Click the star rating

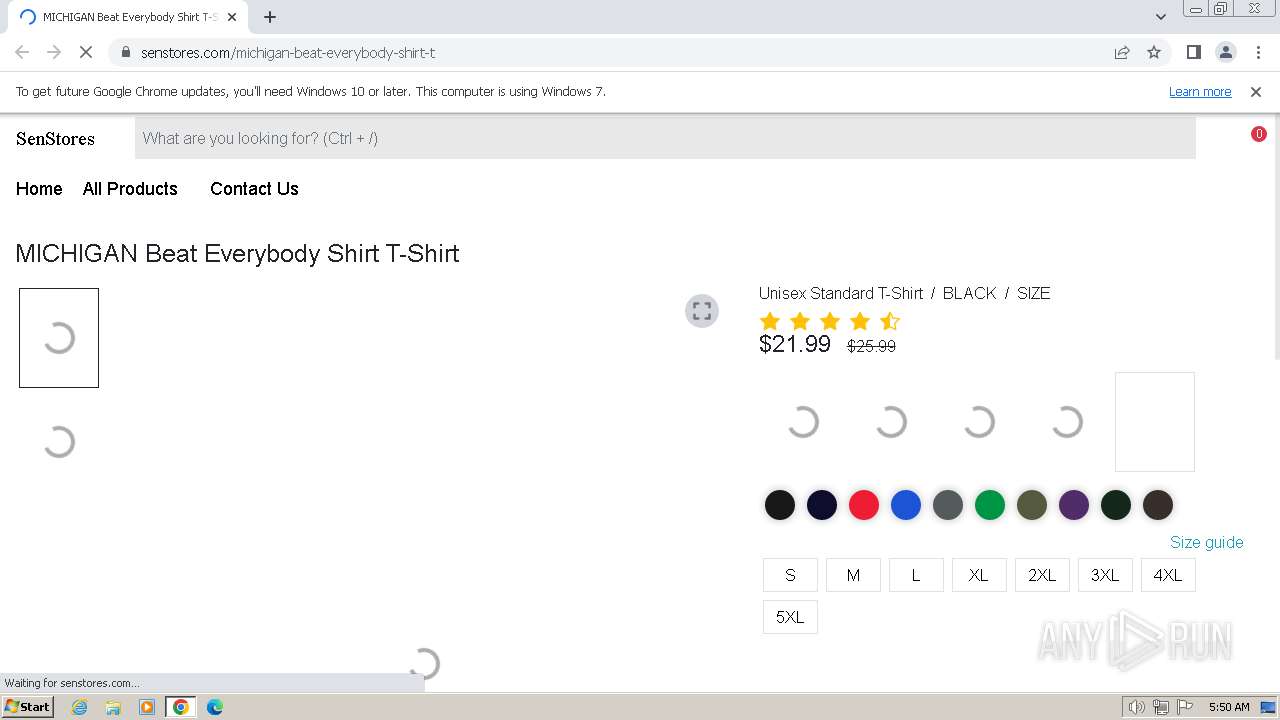coord(830,321)
